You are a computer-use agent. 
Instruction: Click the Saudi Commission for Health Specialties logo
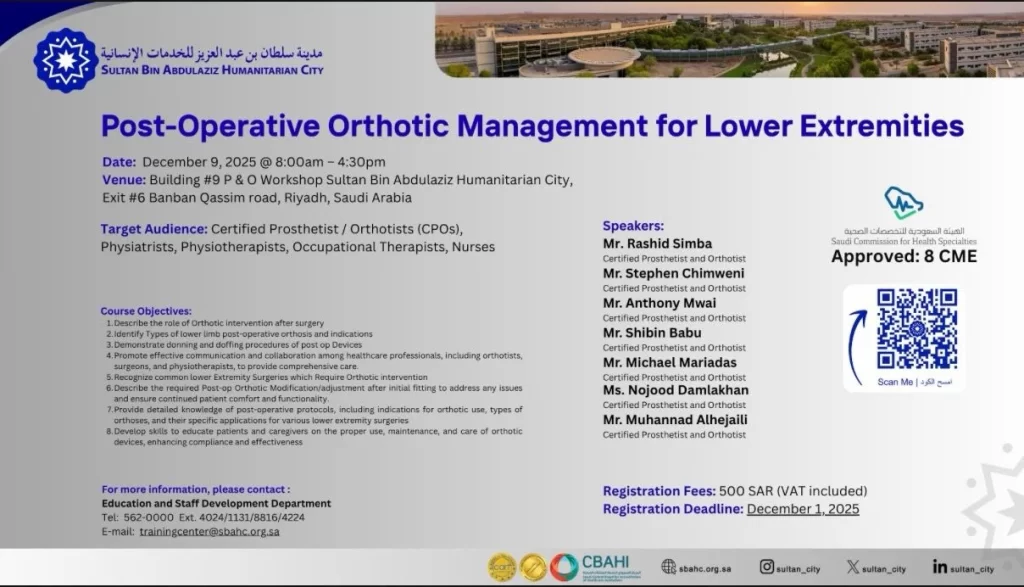point(903,204)
